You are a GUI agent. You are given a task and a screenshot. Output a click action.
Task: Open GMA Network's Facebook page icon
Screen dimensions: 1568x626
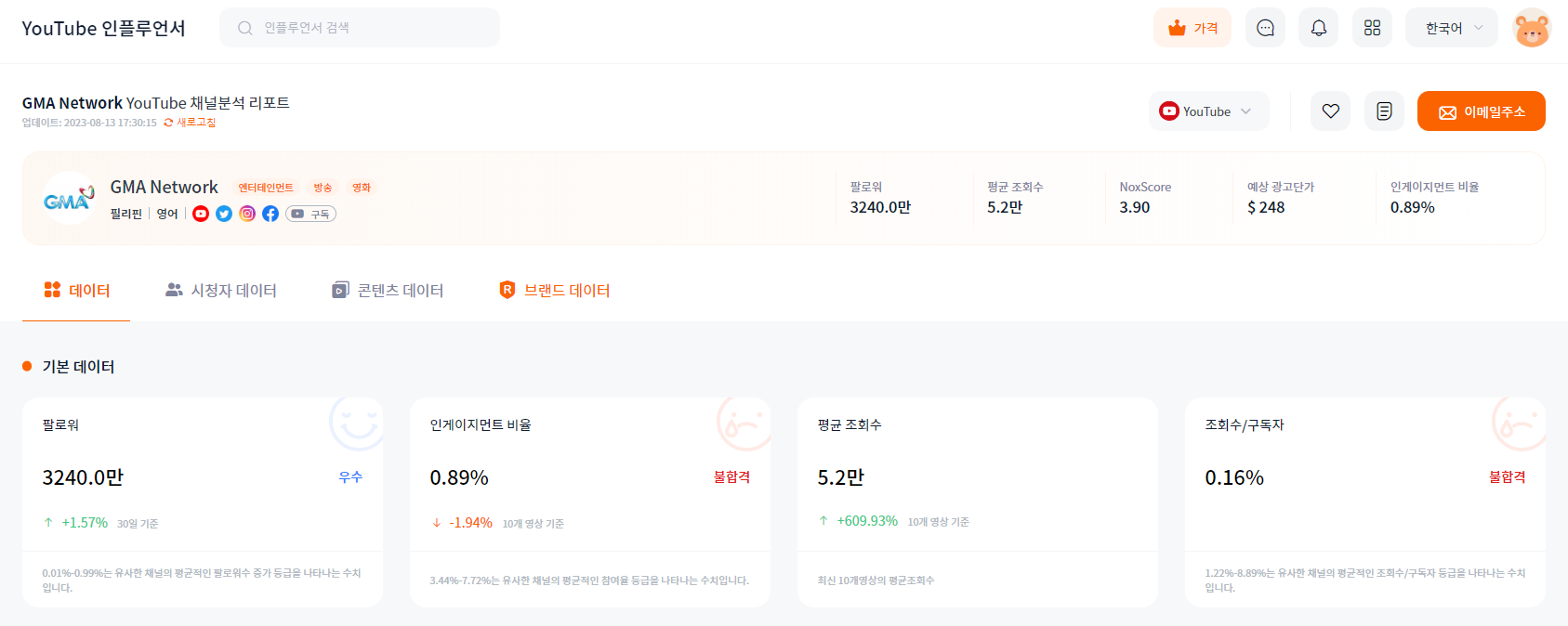pyautogui.click(x=270, y=214)
